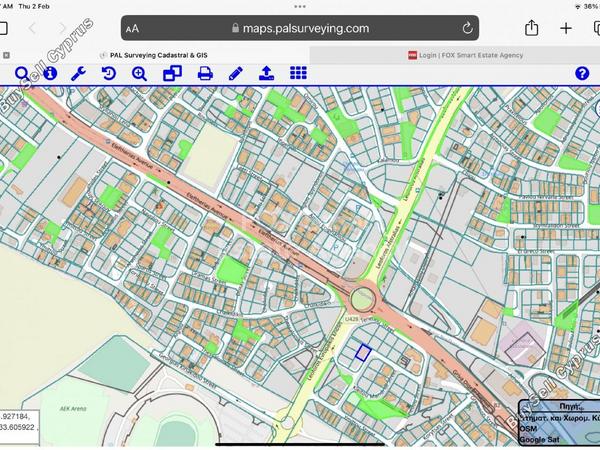This screenshot has height=450, width=600.
Task: Click the history clock icon
Action: [109, 73]
